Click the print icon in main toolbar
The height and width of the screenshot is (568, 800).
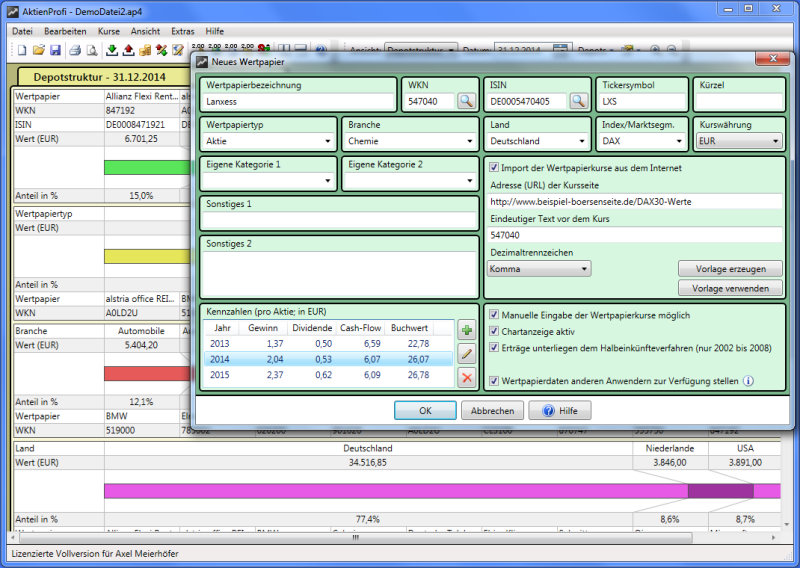[x=75, y=50]
